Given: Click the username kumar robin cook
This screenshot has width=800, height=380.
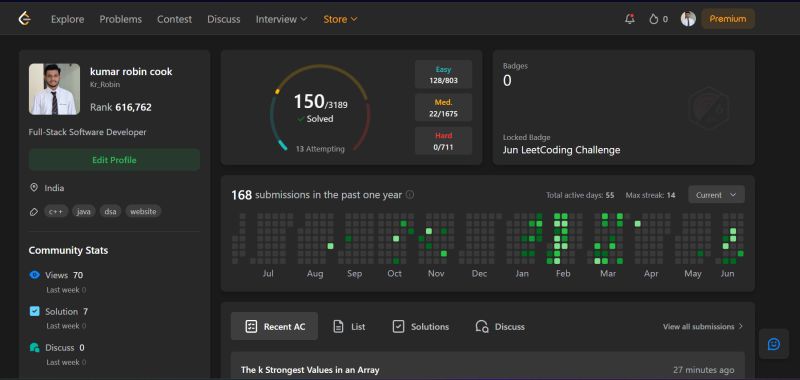Looking at the screenshot, I should click(131, 72).
